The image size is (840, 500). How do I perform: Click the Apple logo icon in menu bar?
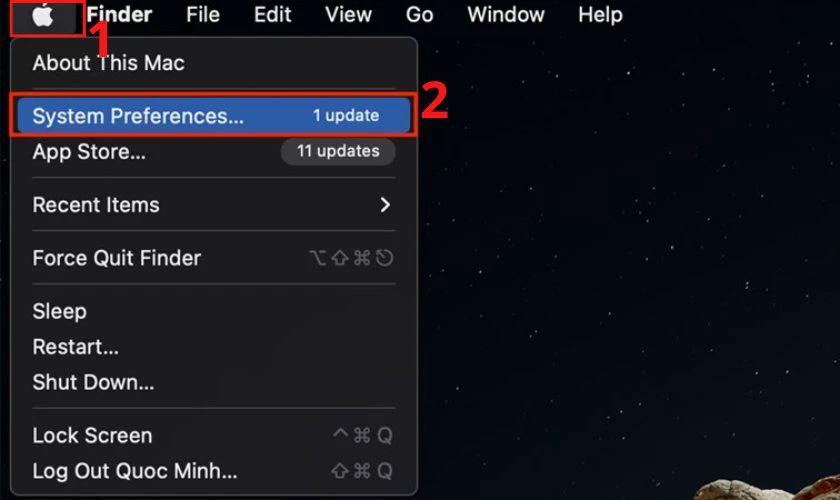pos(43,15)
